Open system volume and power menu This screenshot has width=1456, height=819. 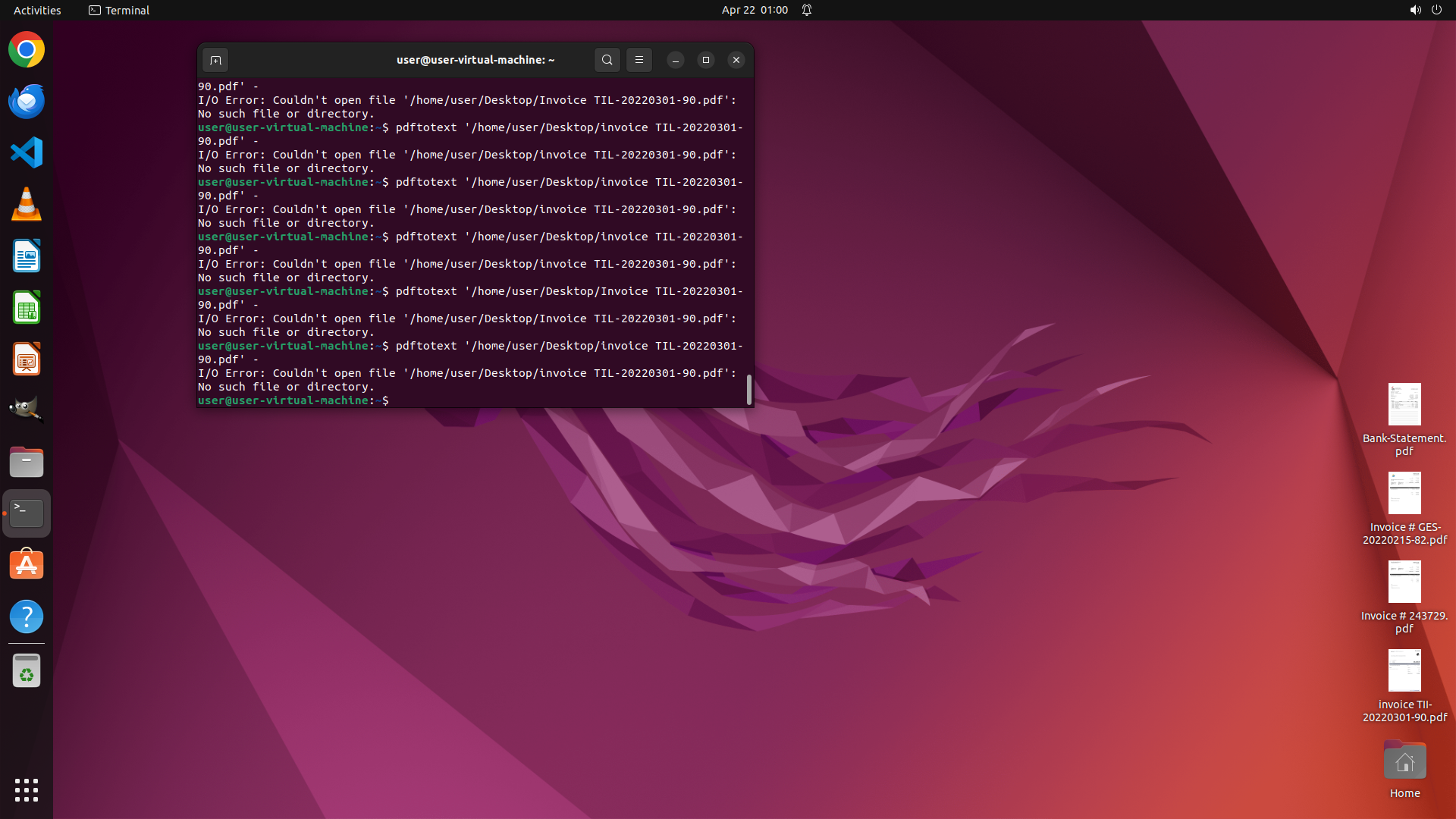click(x=1425, y=10)
